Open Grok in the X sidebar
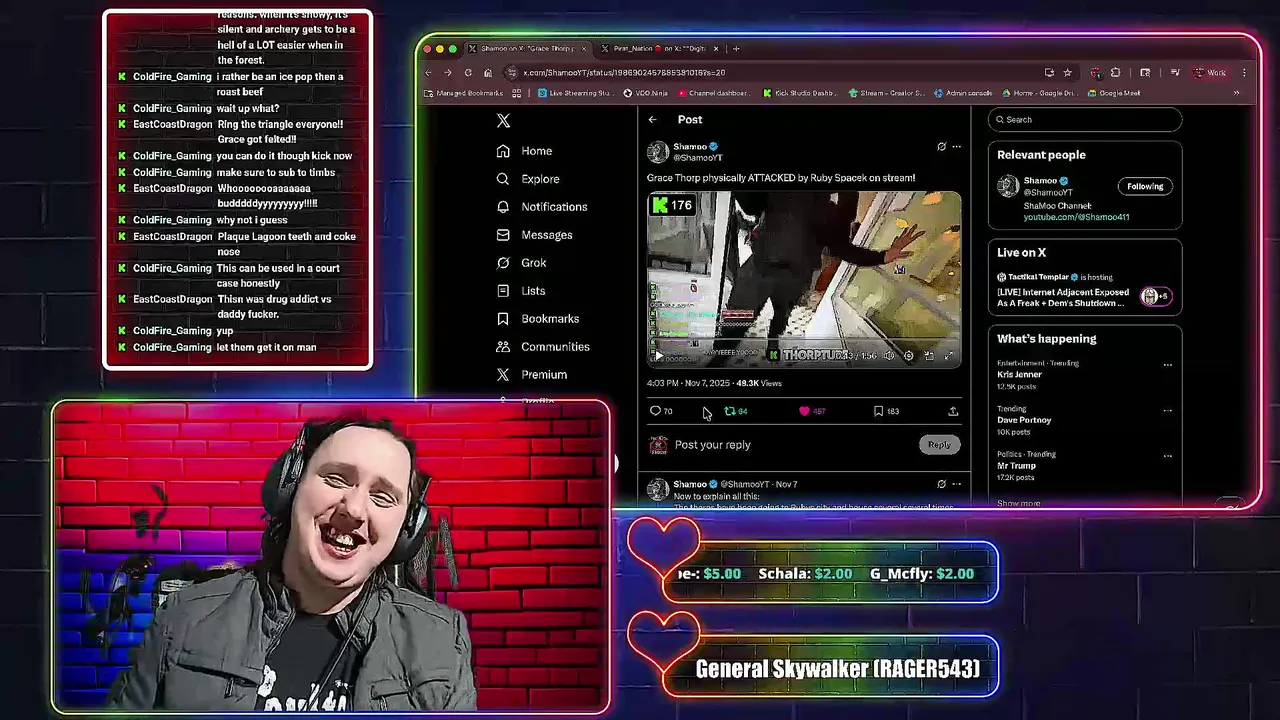This screenshot has width=1280, height=720. (x=521, y=263)
